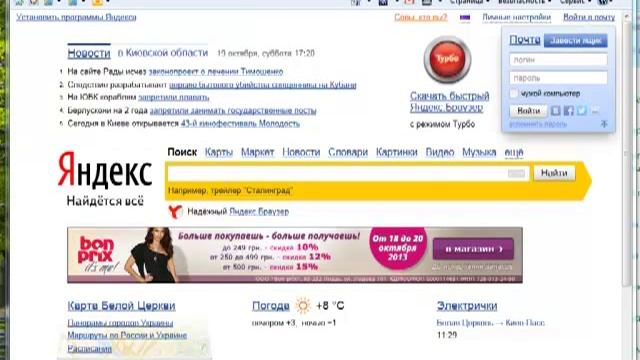This screenshot has height=360, width=640.
Task: Open the Сова, кто вы? link
Action: (421, 17)
